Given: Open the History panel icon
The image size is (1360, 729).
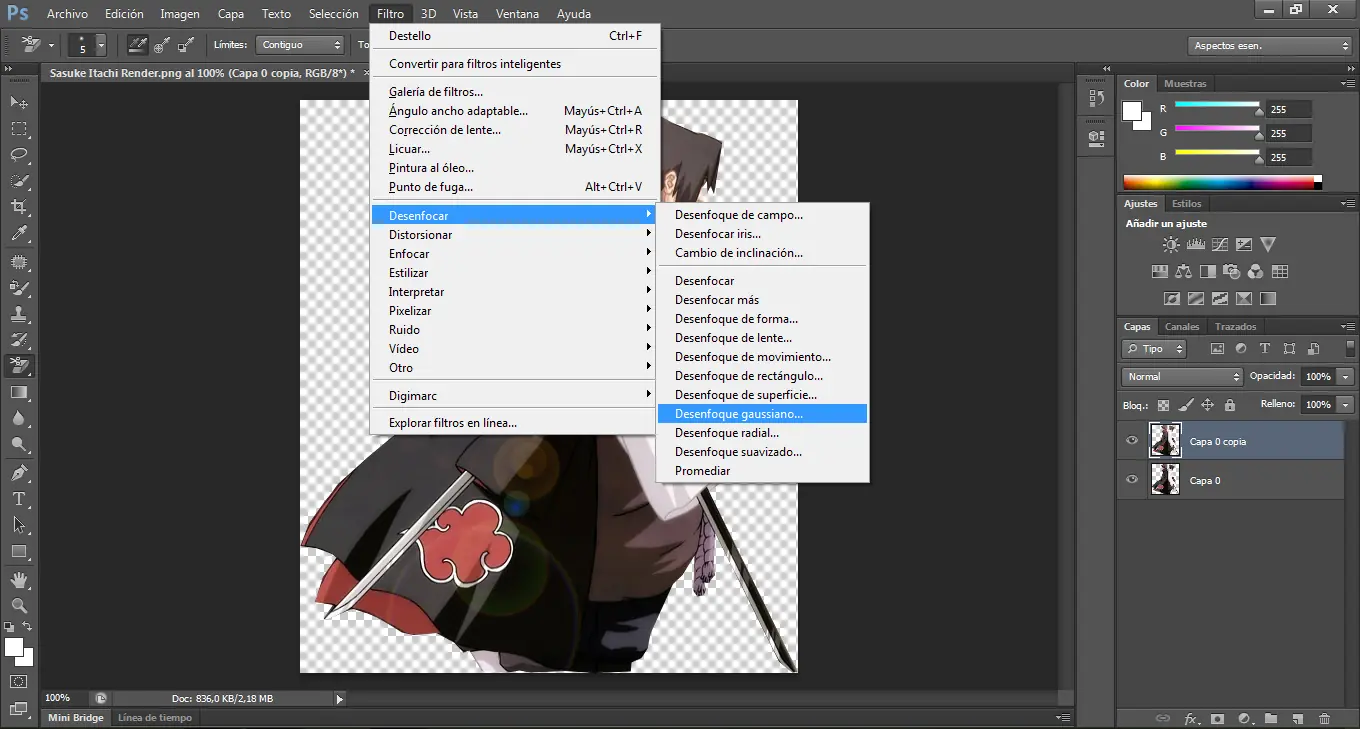Looking at the screenshot, I should click(1096, 98).
